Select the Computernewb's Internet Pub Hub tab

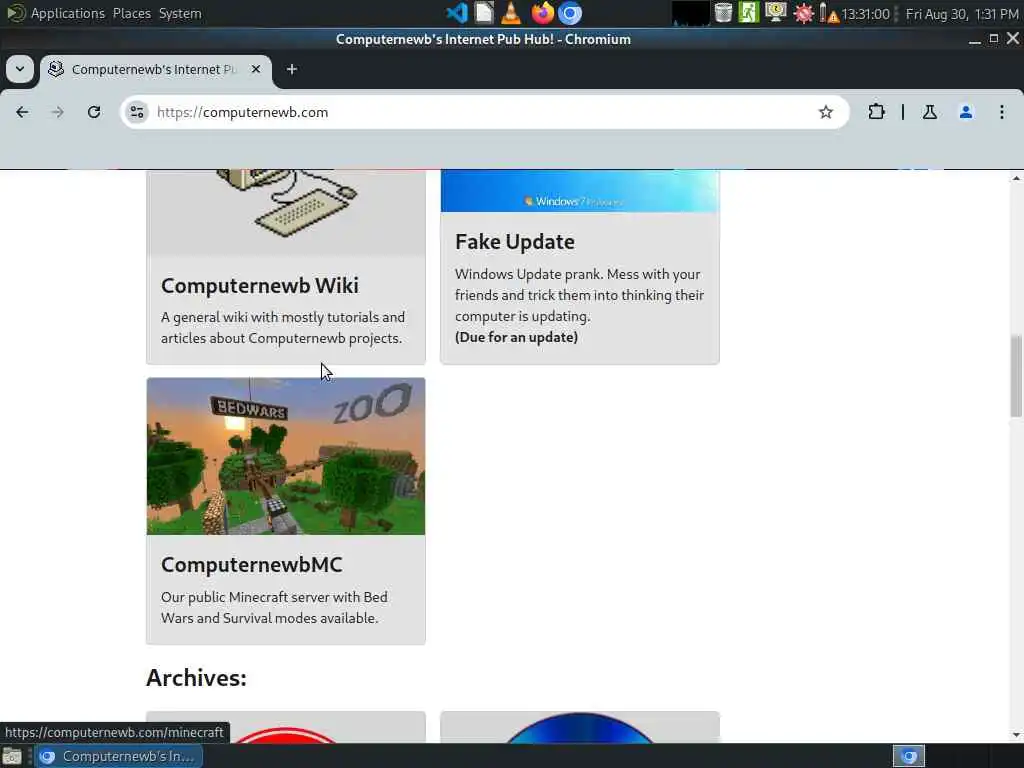tap(155, 69)
